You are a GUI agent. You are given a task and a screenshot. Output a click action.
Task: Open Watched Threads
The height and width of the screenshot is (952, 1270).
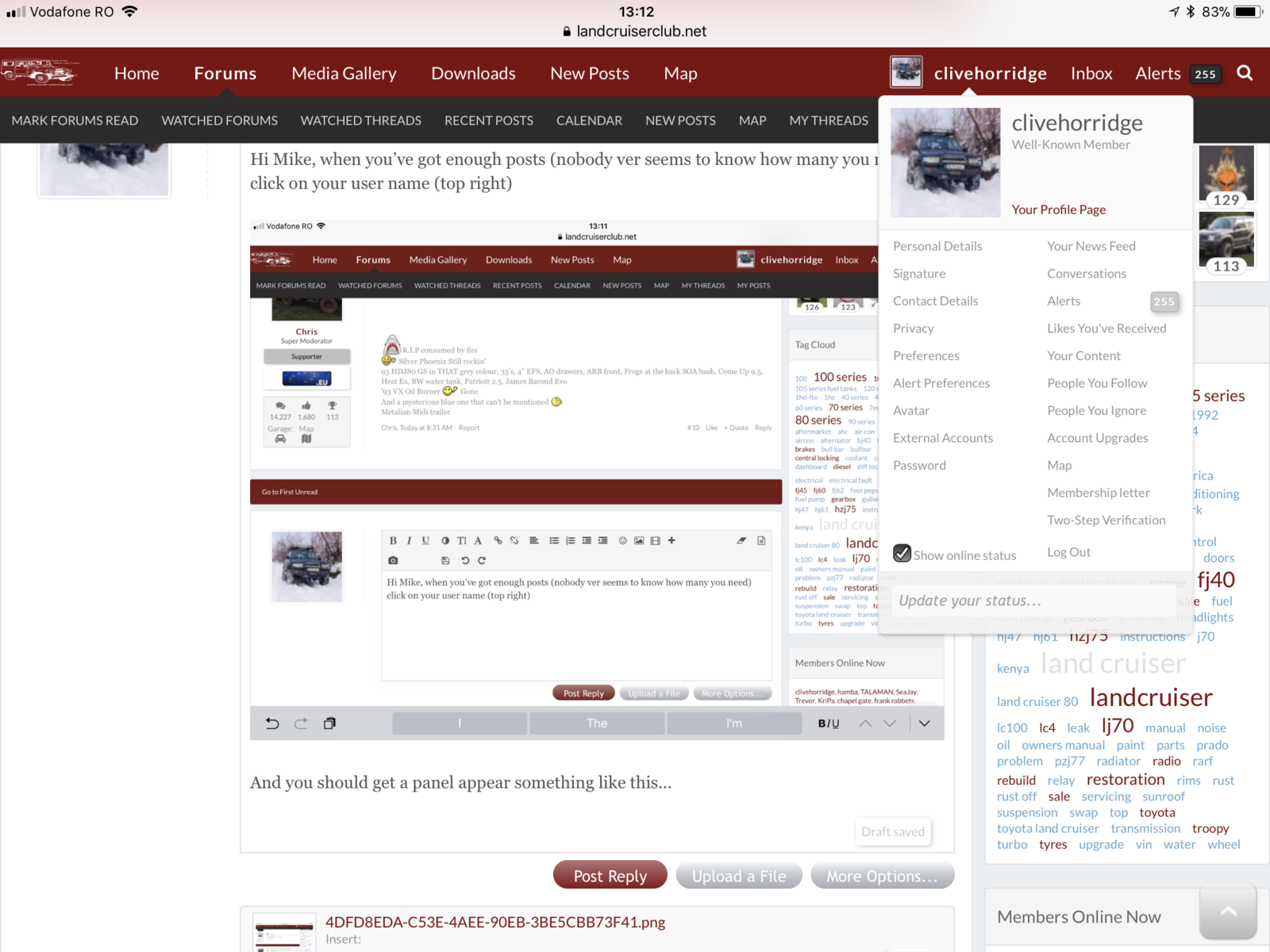pos(361,121)
